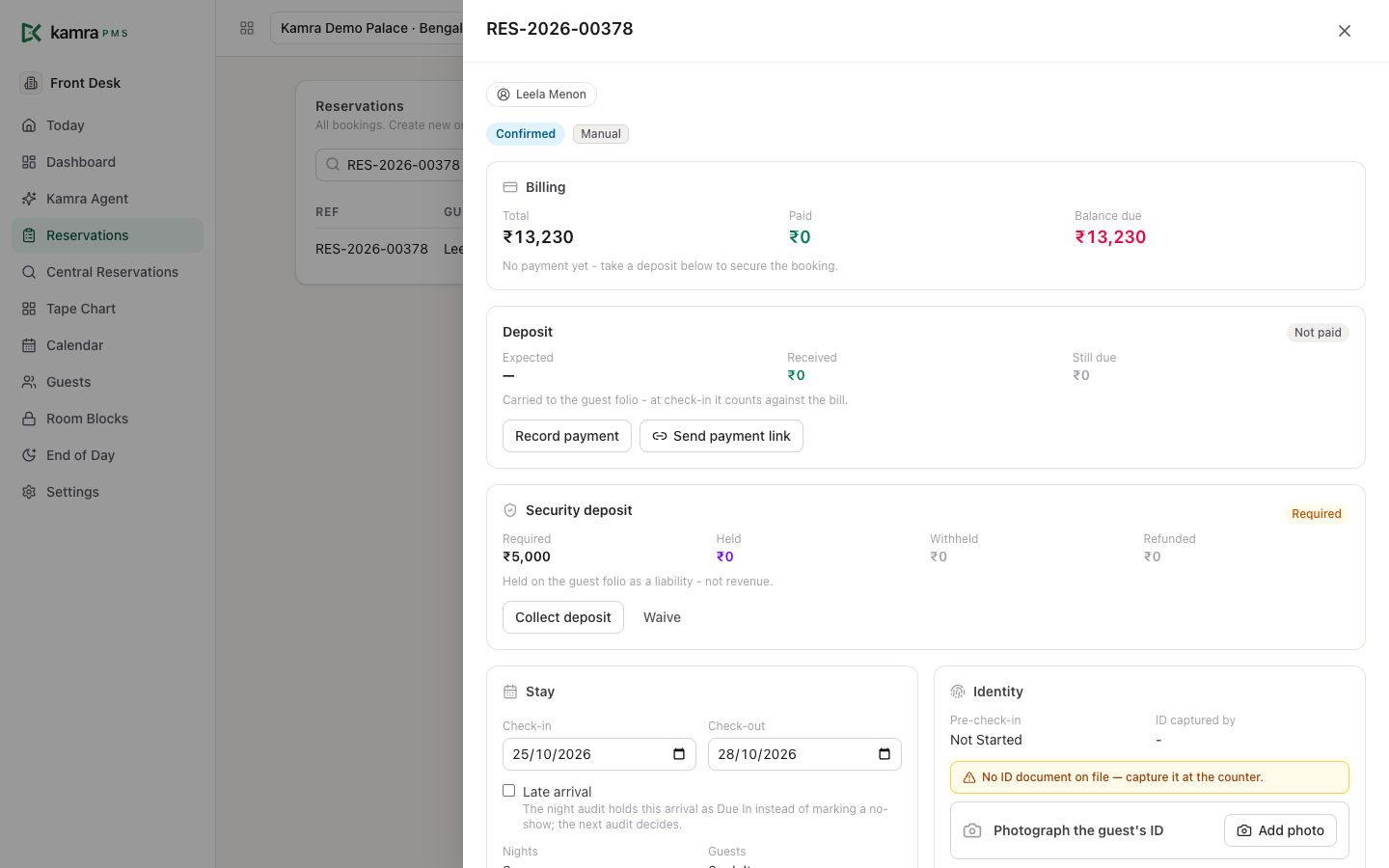Click the Front Desk building icon

(x=31, y=83)
